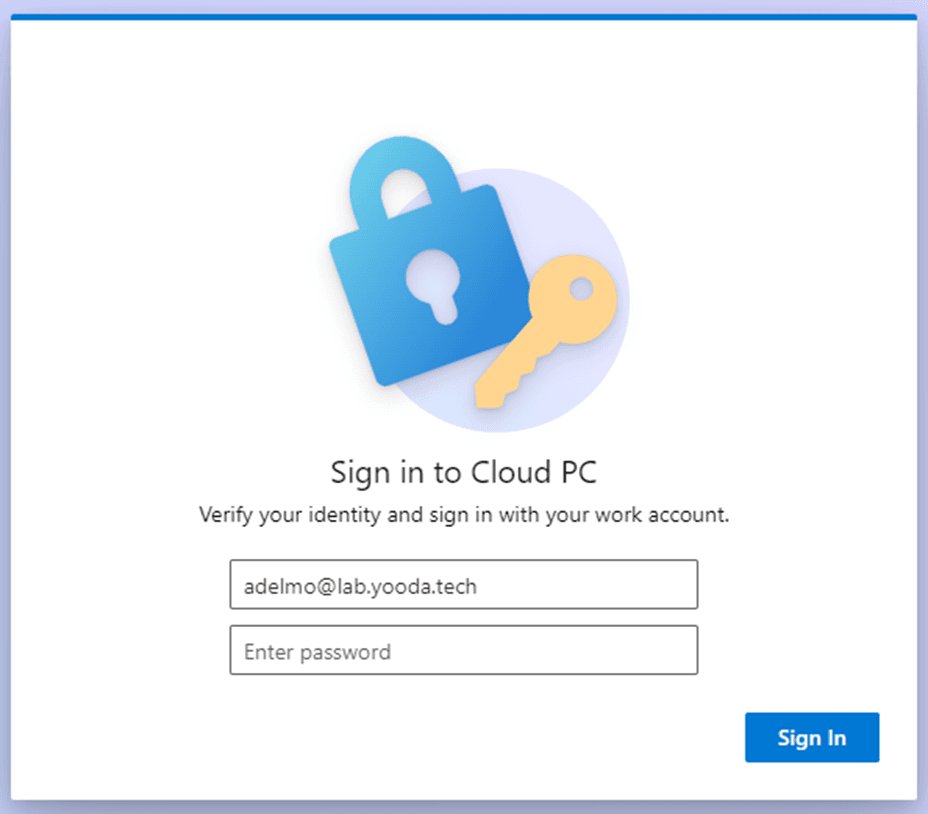Click the lavender border outside the dialog

tap(5, 414)
